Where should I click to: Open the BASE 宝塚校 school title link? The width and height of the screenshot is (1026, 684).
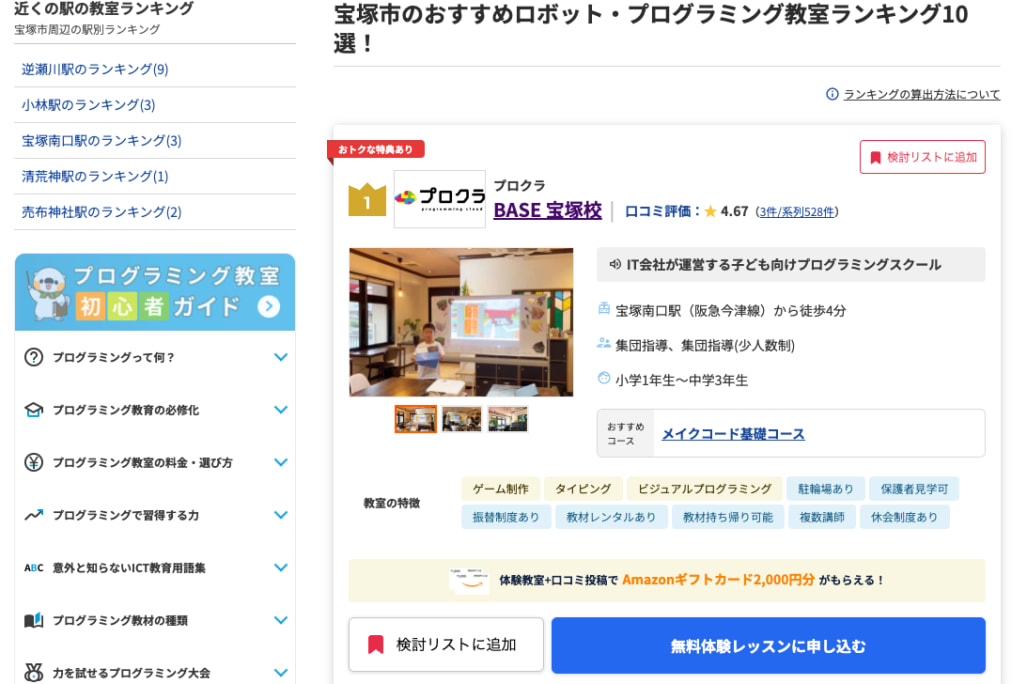[547, 211]
